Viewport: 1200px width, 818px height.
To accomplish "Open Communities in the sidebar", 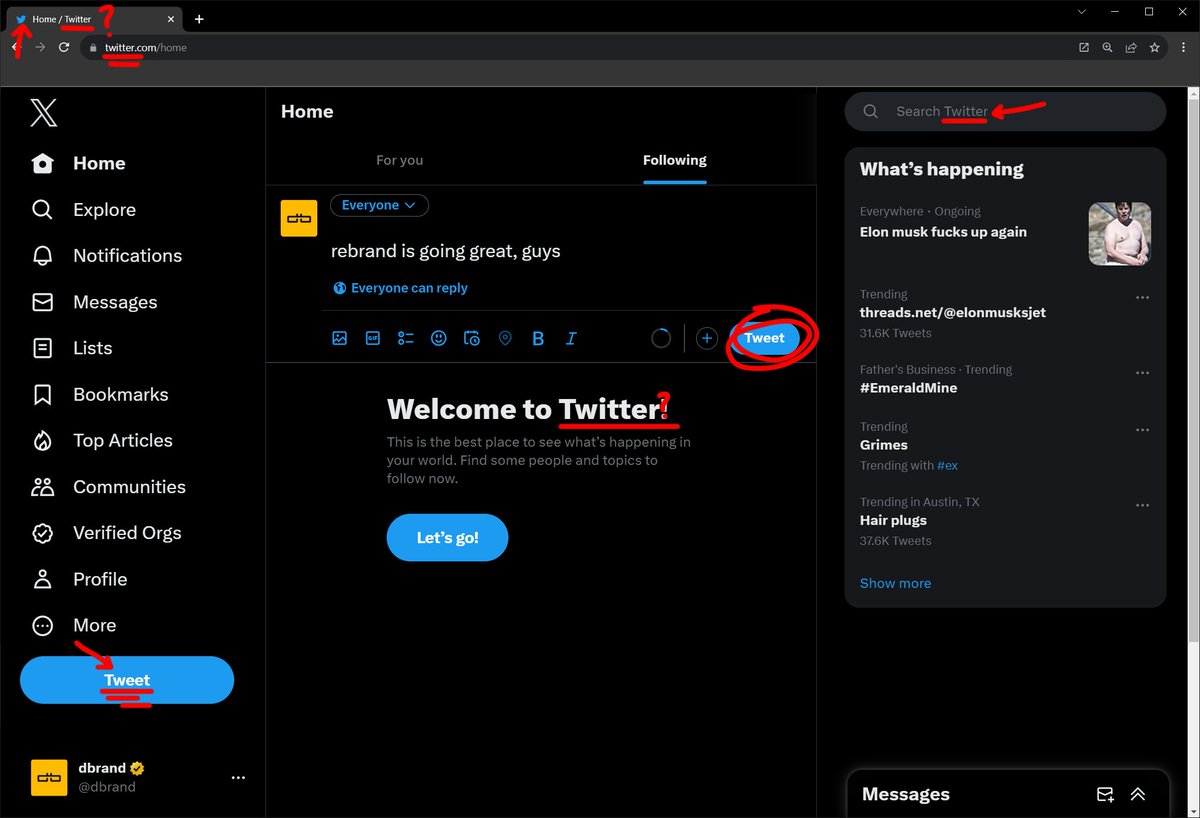I will (x=109, y=486).
